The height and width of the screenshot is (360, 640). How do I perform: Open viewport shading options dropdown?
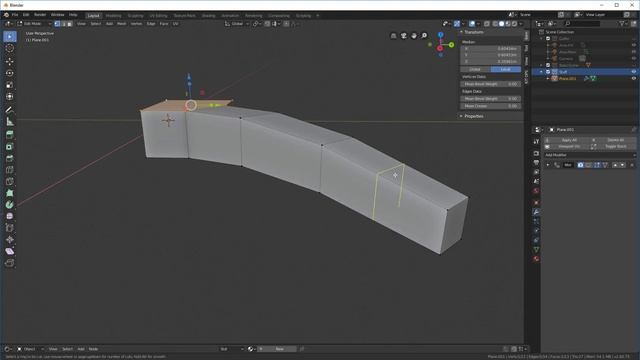521,24
